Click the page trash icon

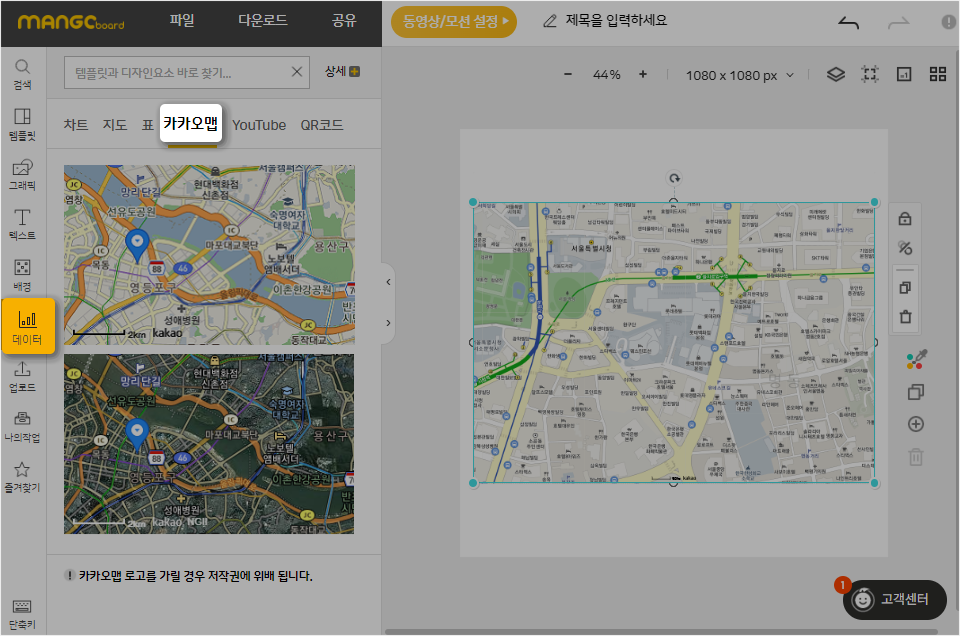tap(916, 457)
